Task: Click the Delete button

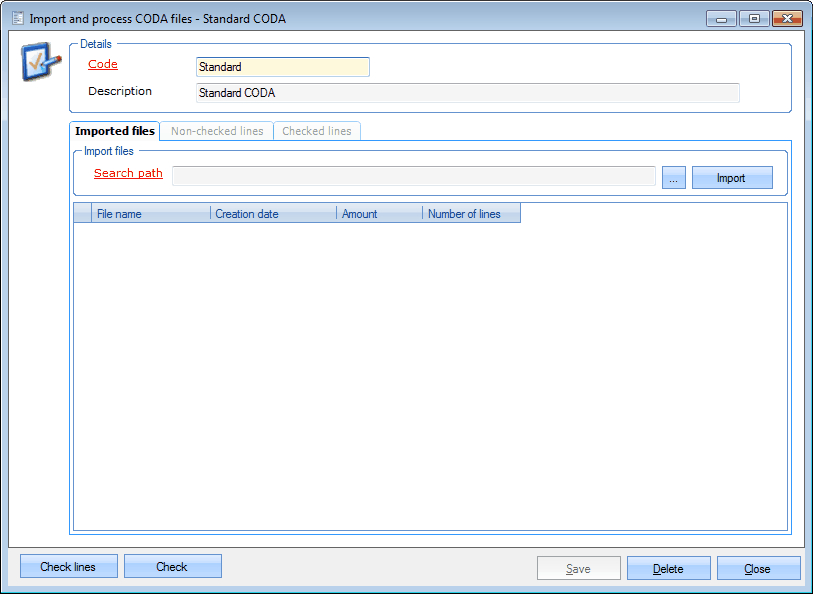Action: tap(668, 569)
